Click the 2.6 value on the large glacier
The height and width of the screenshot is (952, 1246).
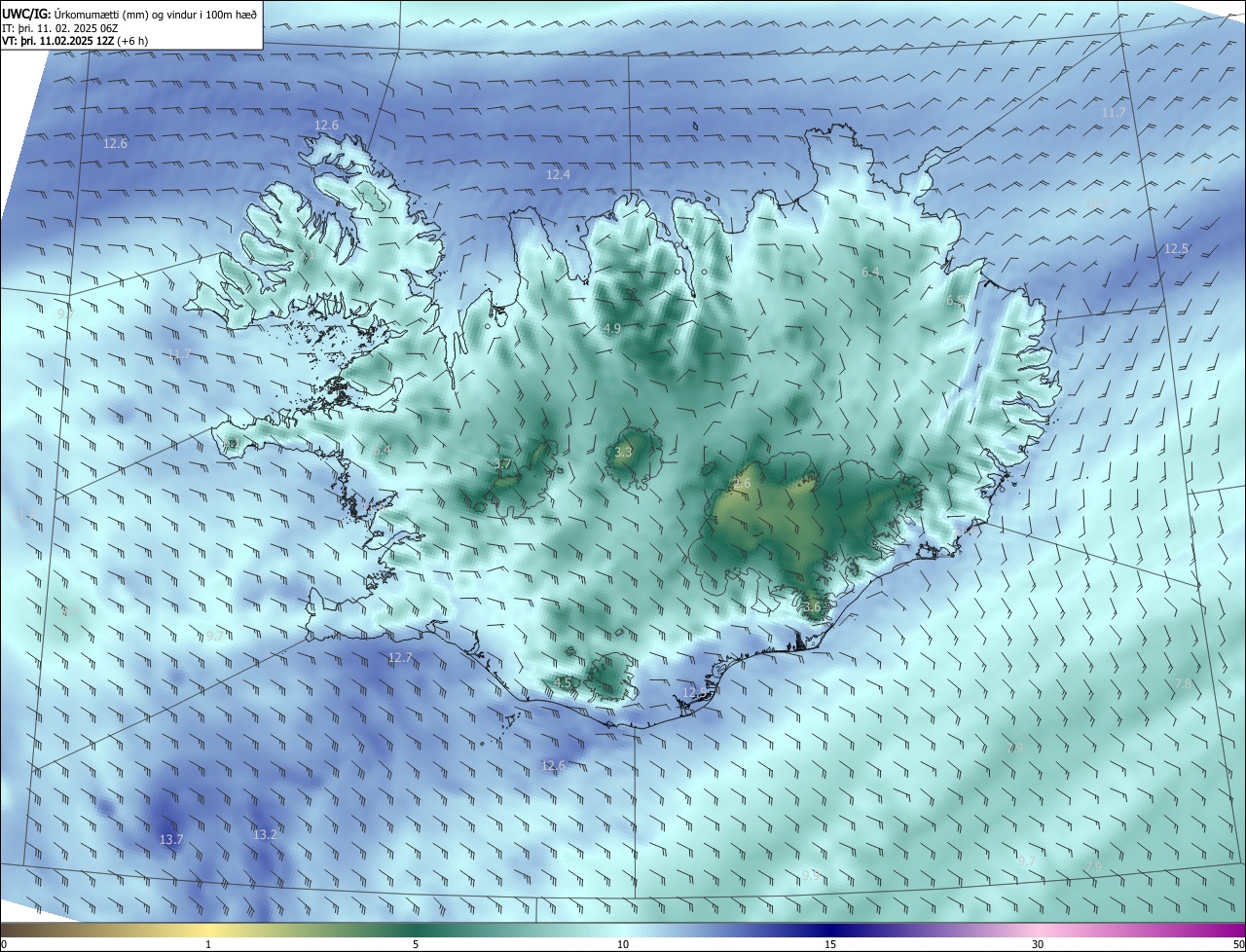click(x=742, y=484)
